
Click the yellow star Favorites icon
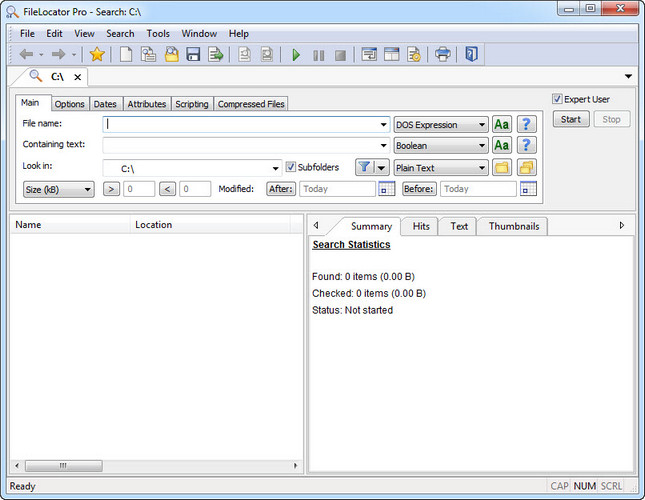coord(97,54)
